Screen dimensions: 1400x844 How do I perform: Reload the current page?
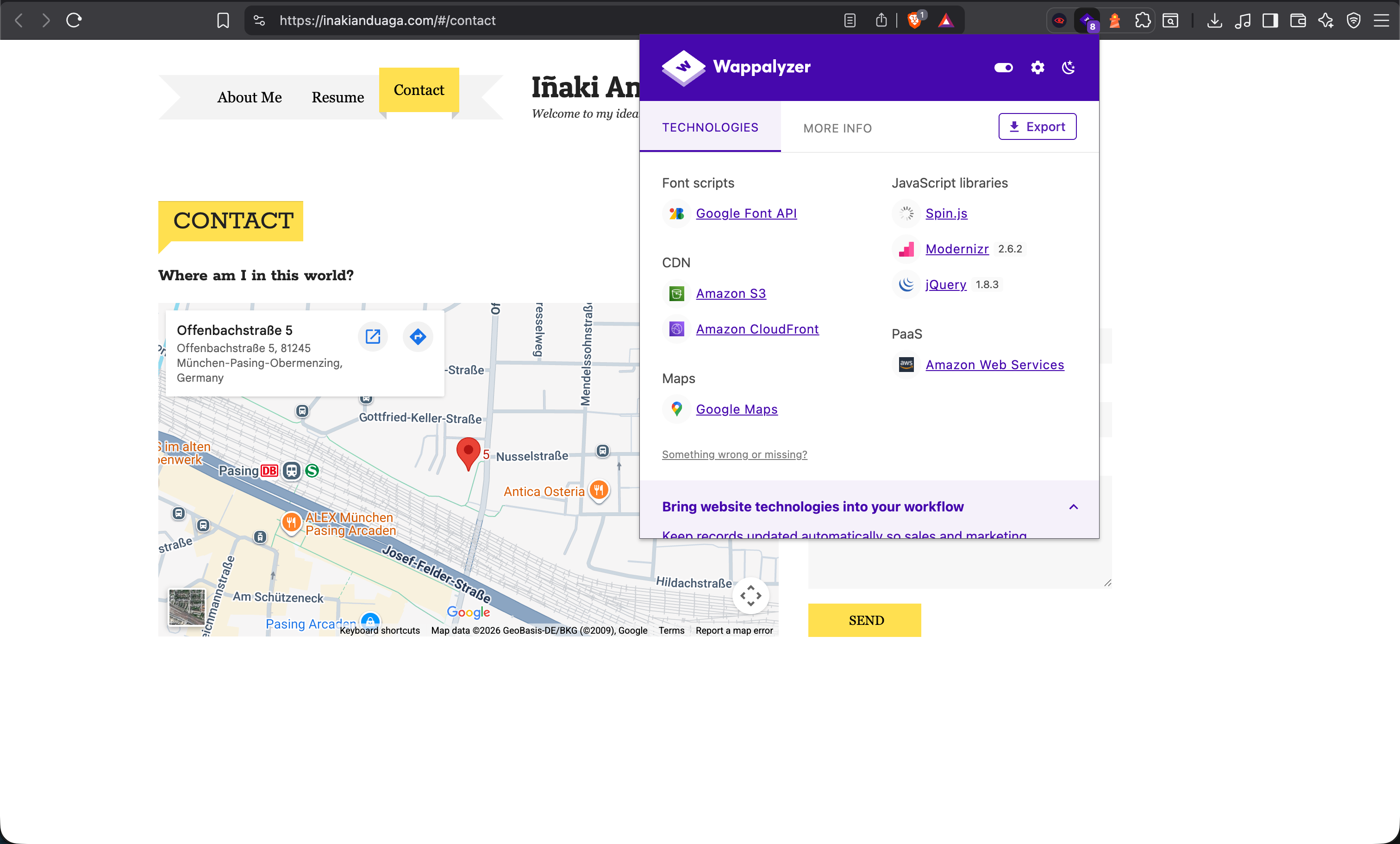74,20
